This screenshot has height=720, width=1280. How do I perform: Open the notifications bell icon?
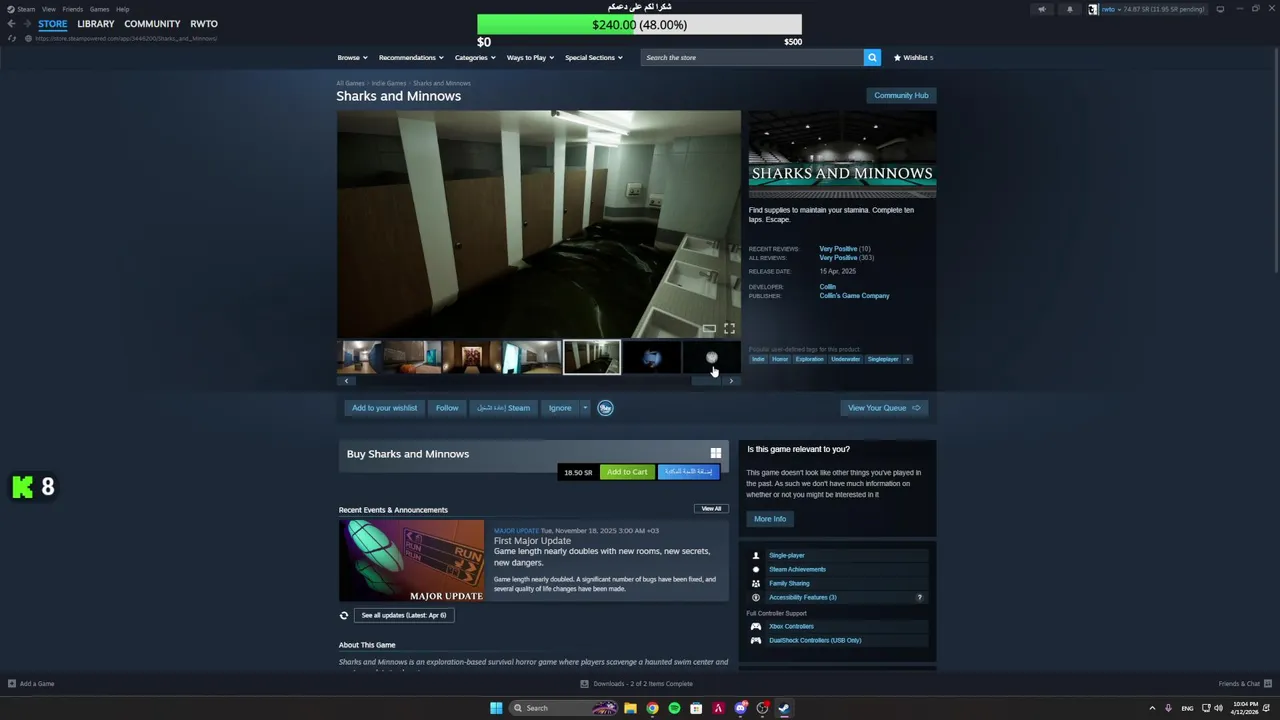point(1069,9)
